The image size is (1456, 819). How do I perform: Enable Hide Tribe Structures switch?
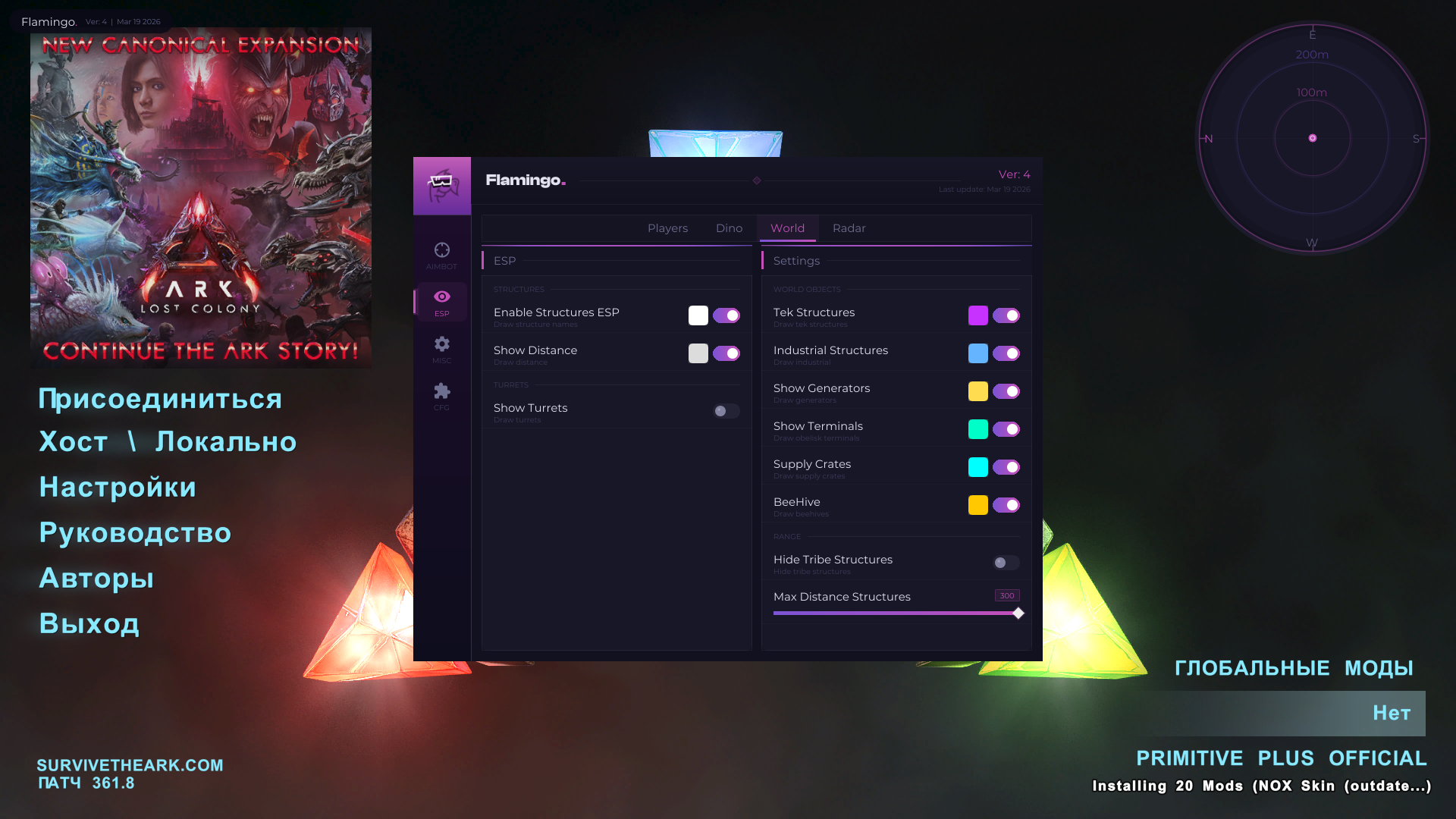[x=1006, y=563]
